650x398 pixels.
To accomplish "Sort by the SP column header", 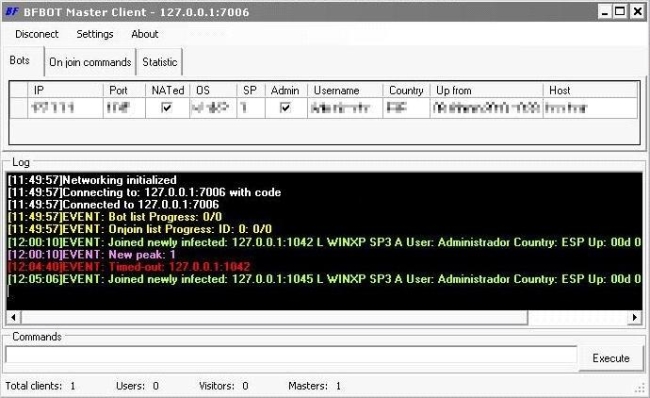I will [251, 90].
